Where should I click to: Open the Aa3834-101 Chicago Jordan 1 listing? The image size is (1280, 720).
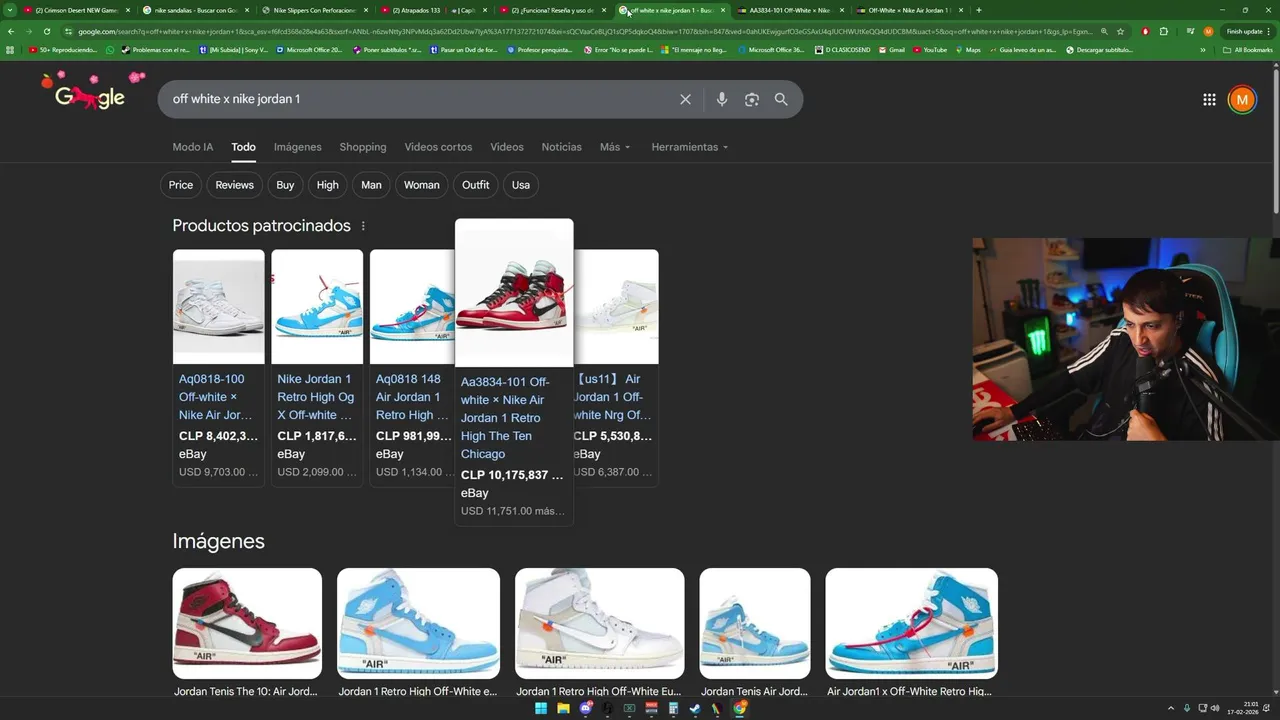click(x=514, y=371)
